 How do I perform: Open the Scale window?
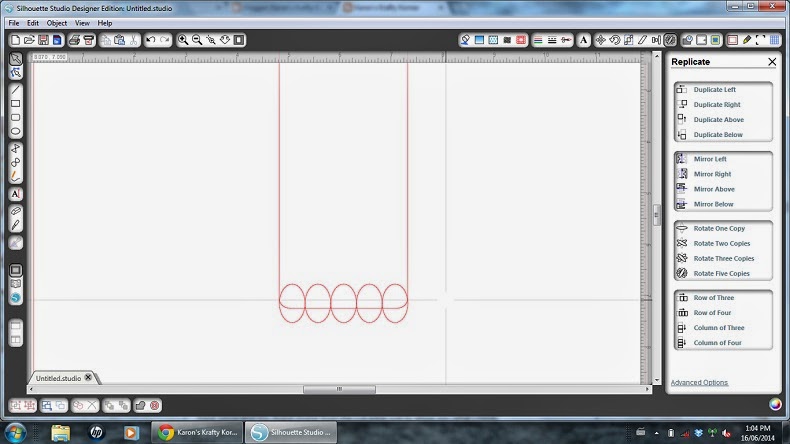tap(629, 40)
